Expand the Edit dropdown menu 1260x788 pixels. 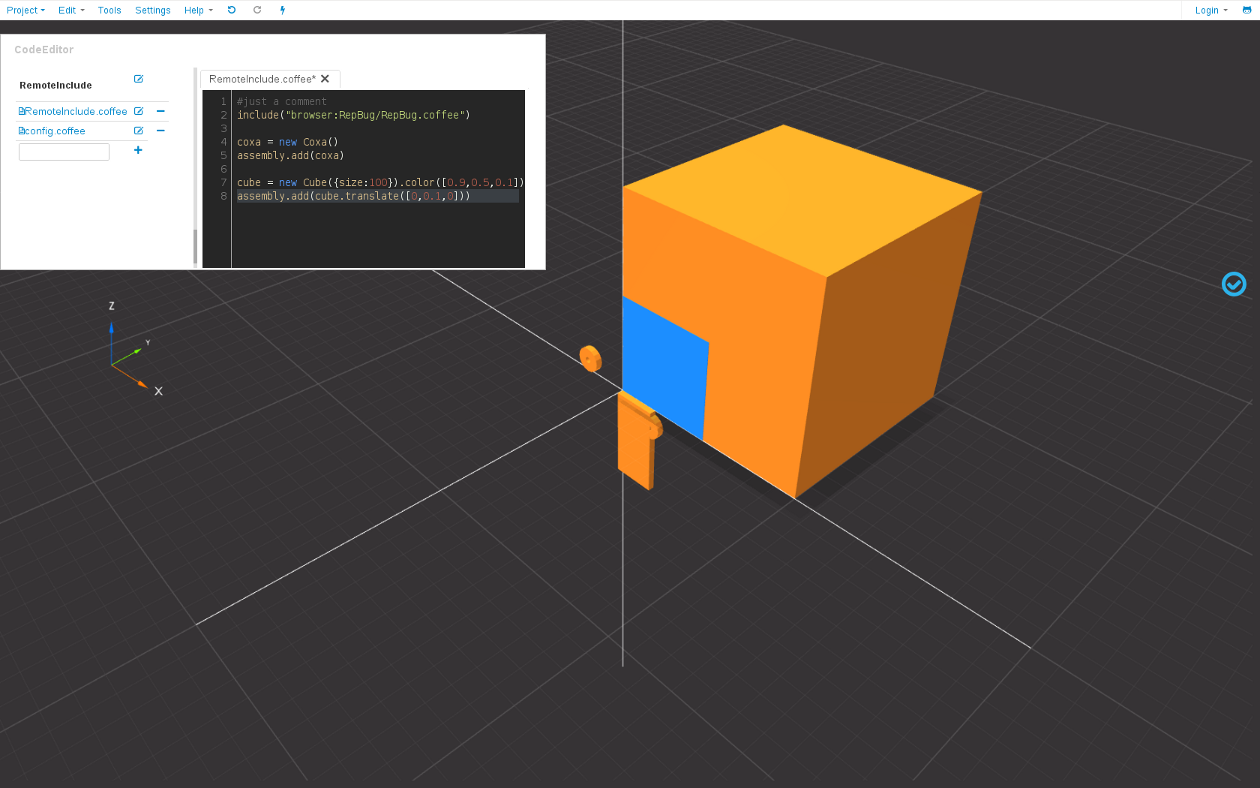tap(71, 10)
